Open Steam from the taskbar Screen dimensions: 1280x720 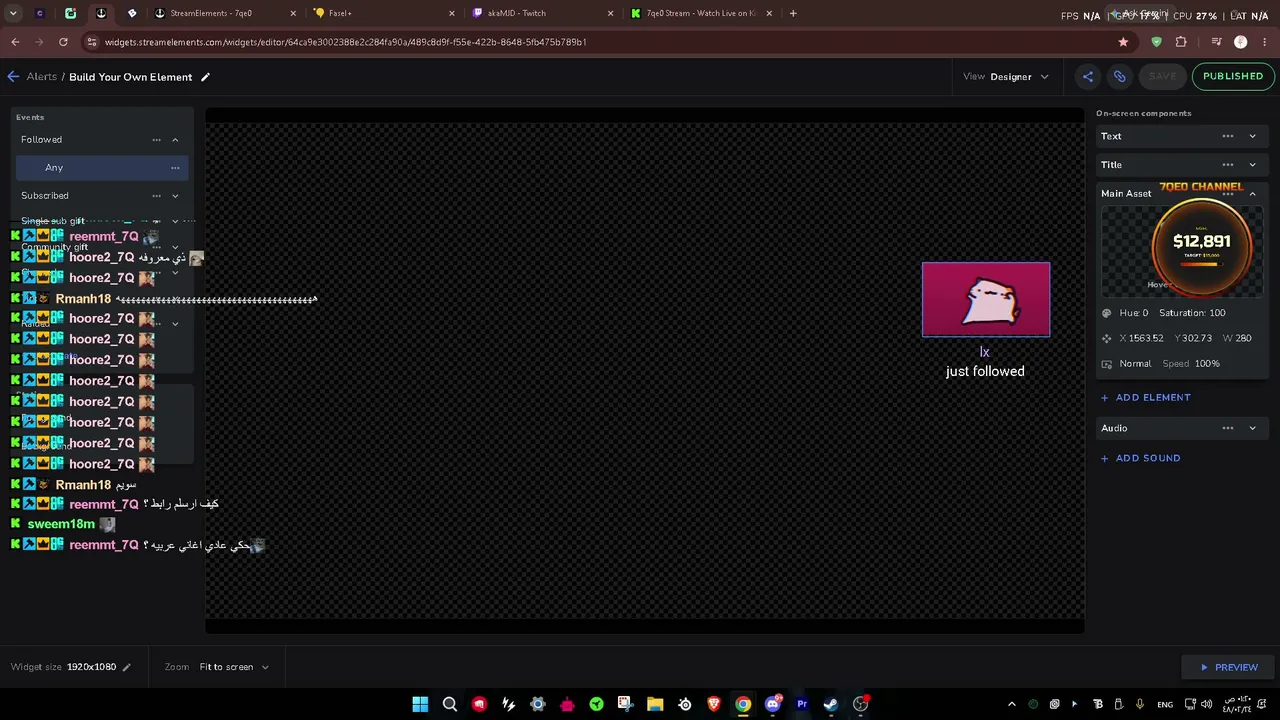coord(831,704)
